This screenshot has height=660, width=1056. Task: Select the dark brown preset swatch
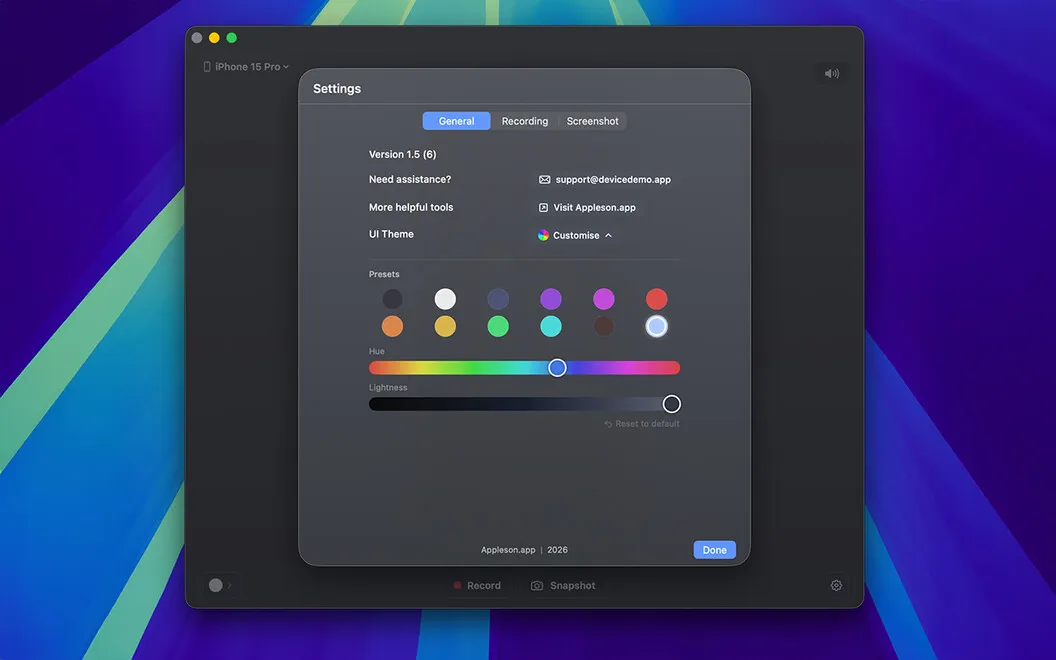click(x=603, y=326)
